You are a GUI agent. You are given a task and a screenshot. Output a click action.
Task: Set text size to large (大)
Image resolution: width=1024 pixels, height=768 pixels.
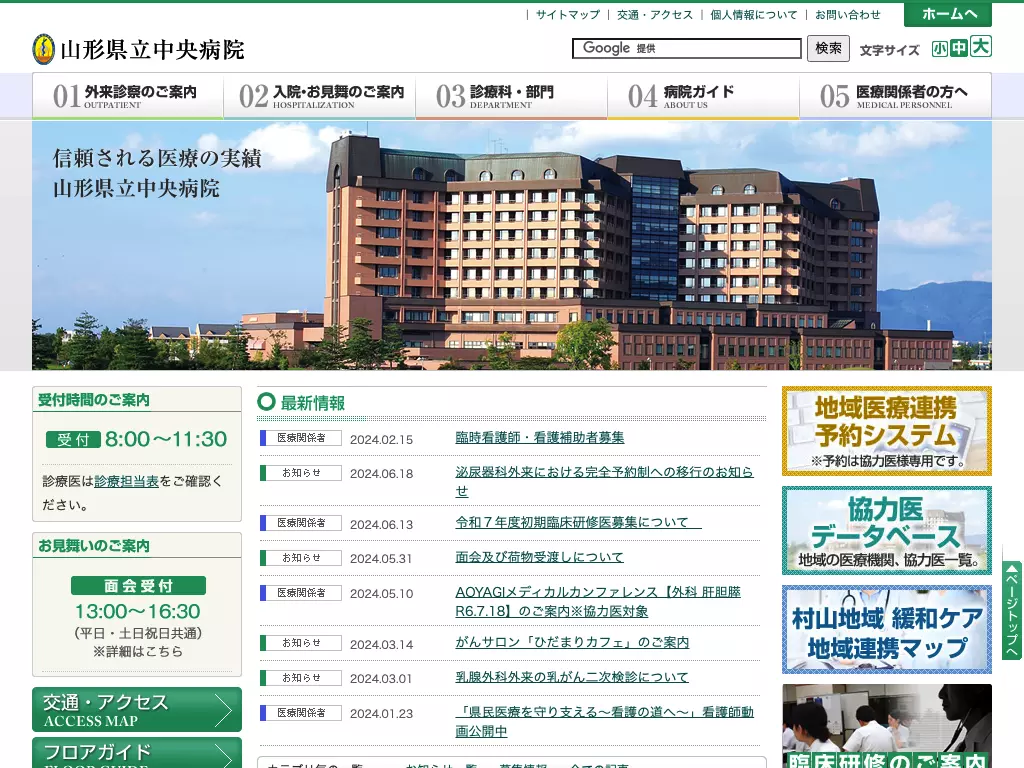[980, 46]
